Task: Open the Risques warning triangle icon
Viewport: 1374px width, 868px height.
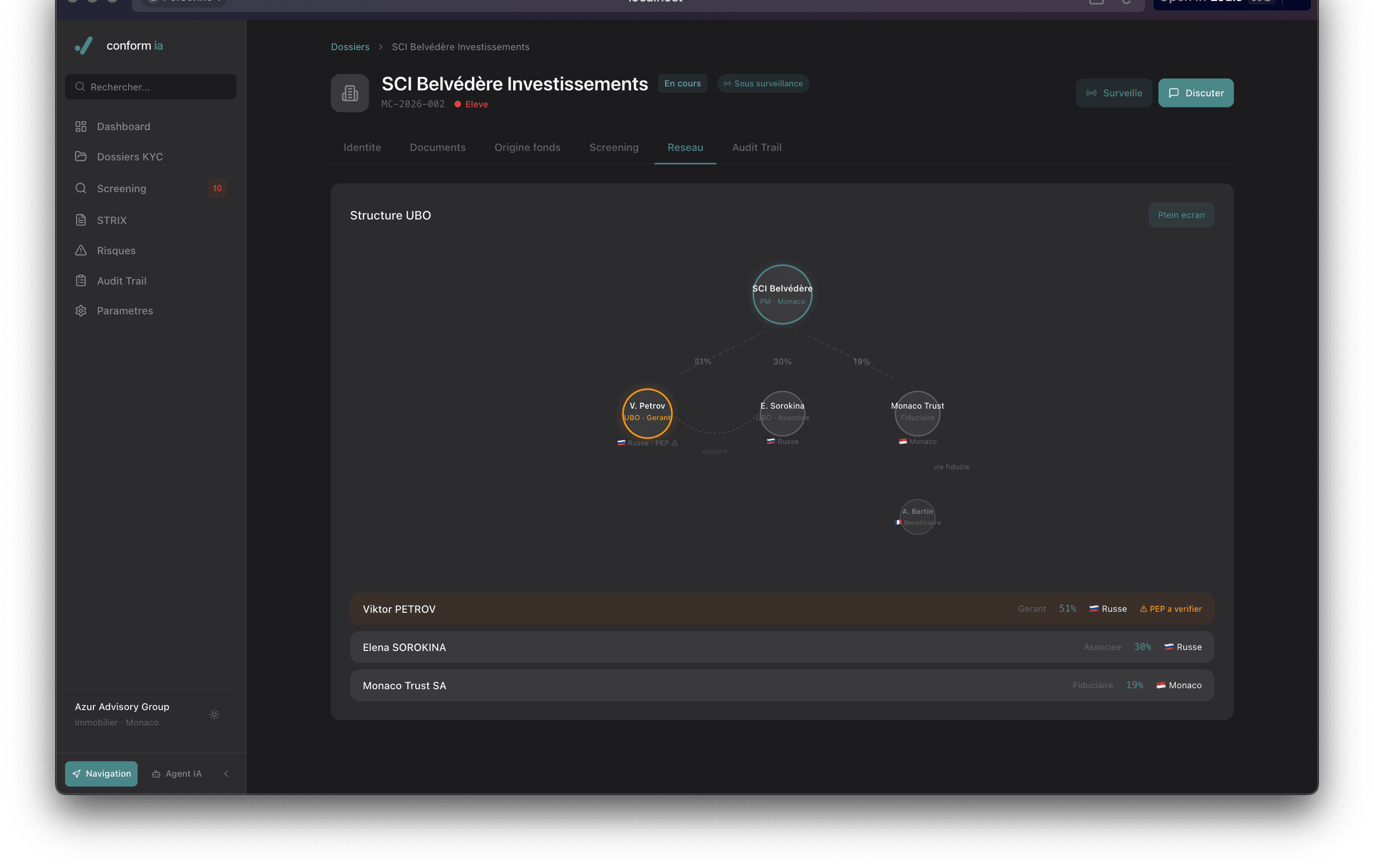Action: (81, 250)
